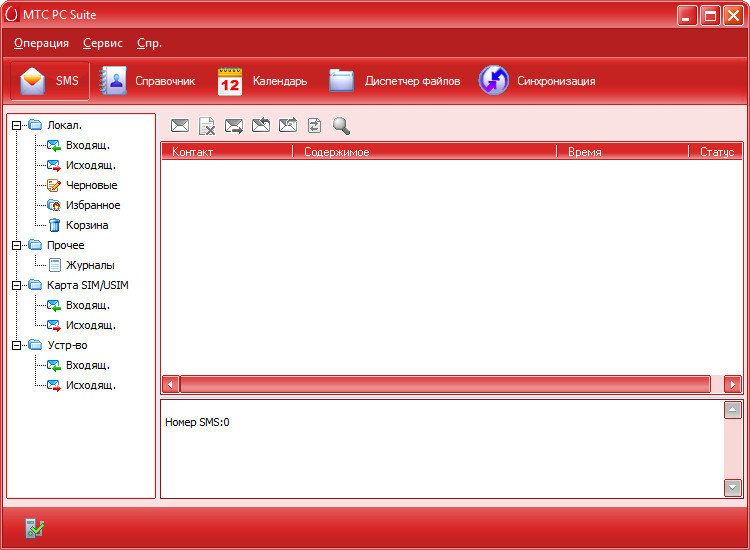
Task: Open the SMS section
Action: pyautogui.click(x=50, y=81)
